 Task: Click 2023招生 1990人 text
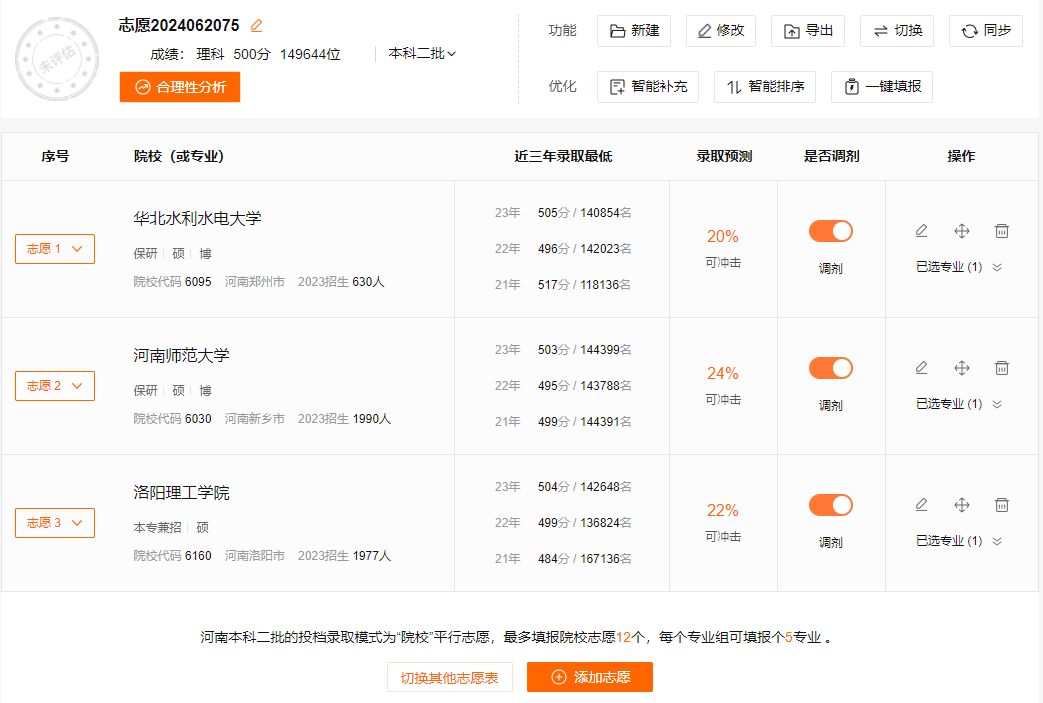pos(345,419)
